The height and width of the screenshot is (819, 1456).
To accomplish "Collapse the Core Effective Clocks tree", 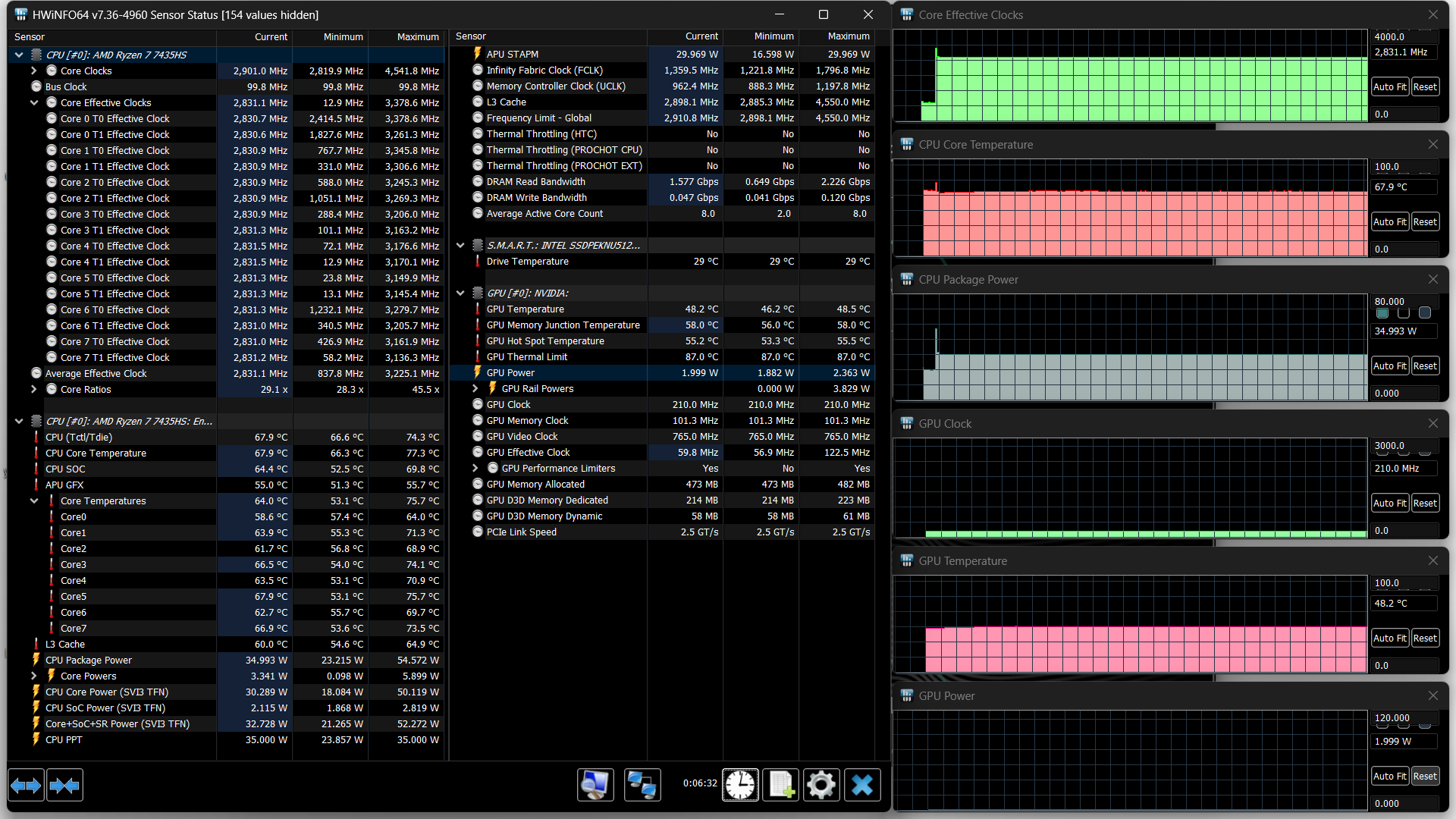I will coord(34,102).
